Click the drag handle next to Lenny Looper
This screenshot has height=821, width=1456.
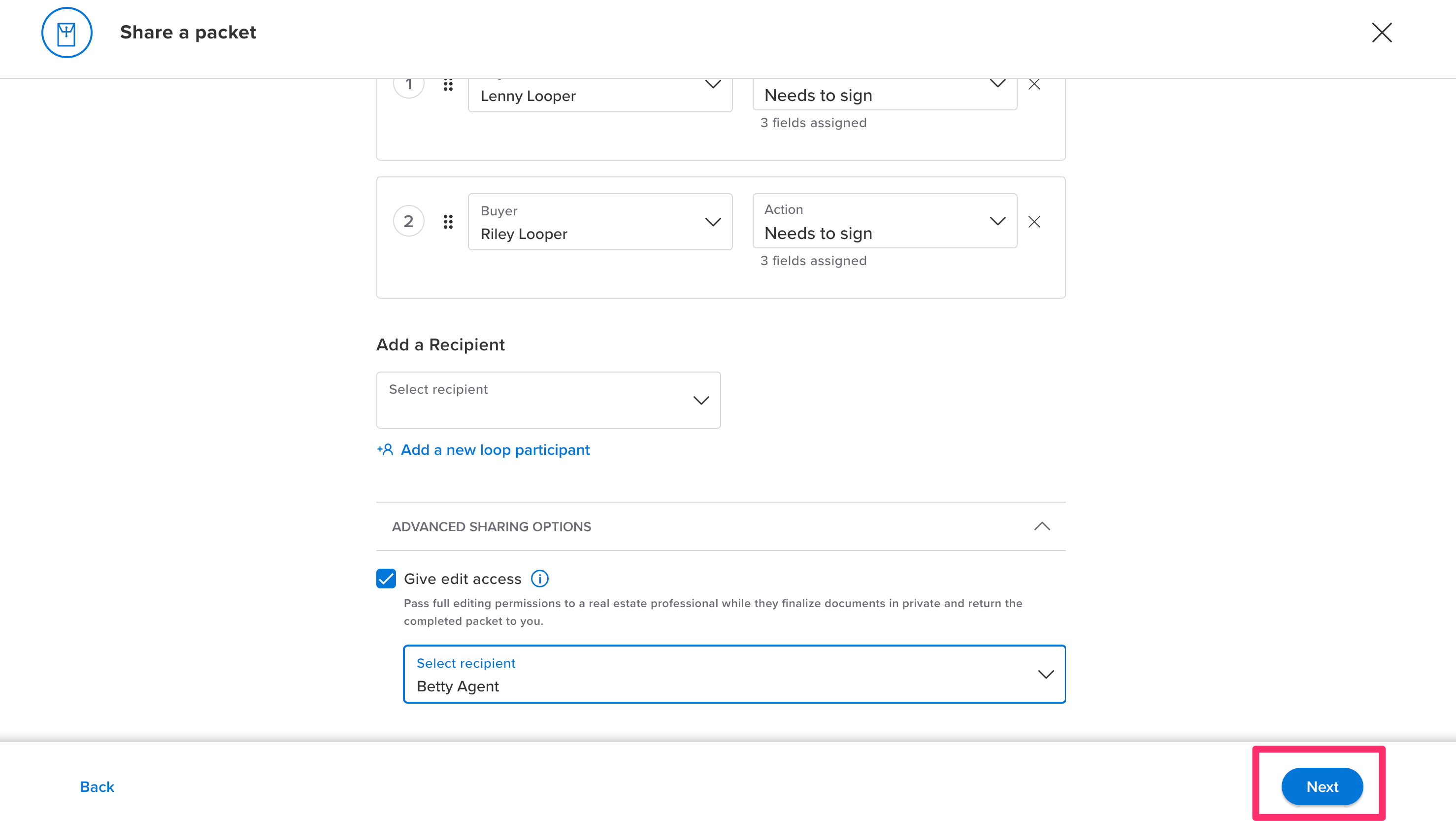[x=448, y=85]
